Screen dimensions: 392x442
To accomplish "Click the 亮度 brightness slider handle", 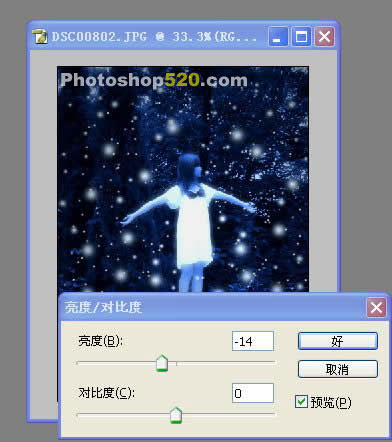I will click(x=162, y=363).
